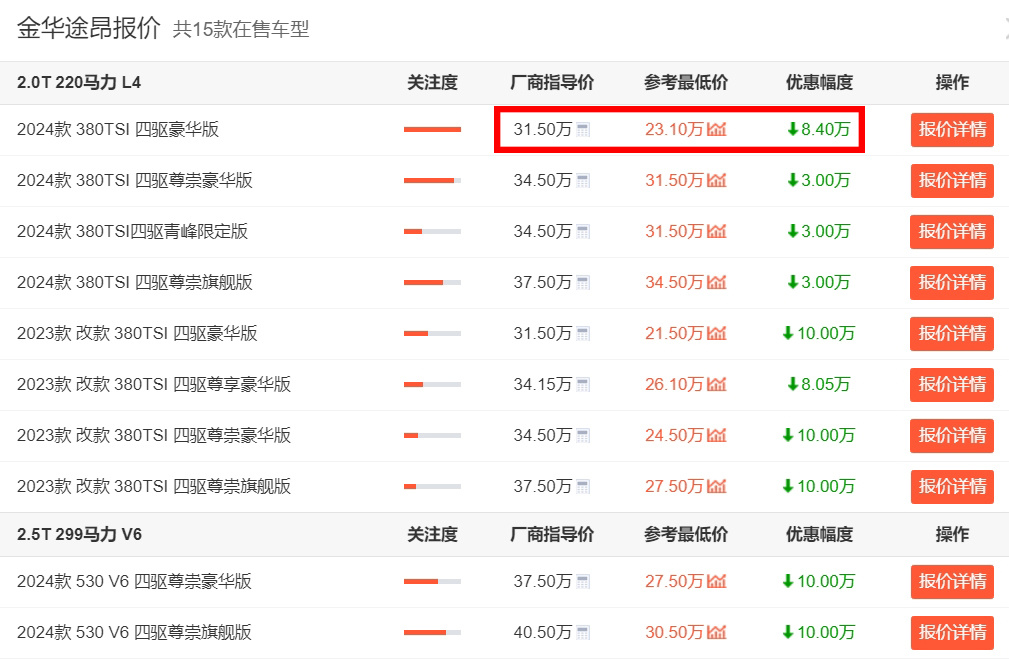Open calculator icon for 2024款 四驱尊崇豪华版 34.50万

coord(583,181)
